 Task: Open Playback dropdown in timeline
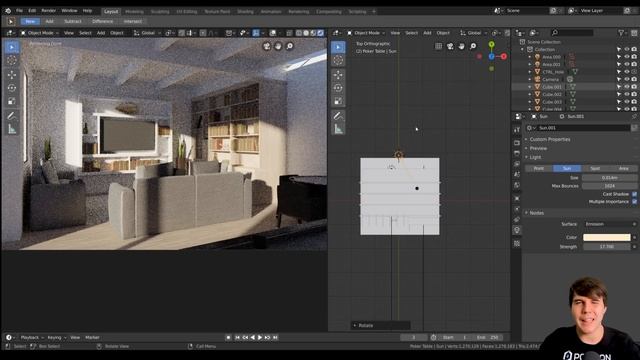(31, 338)
